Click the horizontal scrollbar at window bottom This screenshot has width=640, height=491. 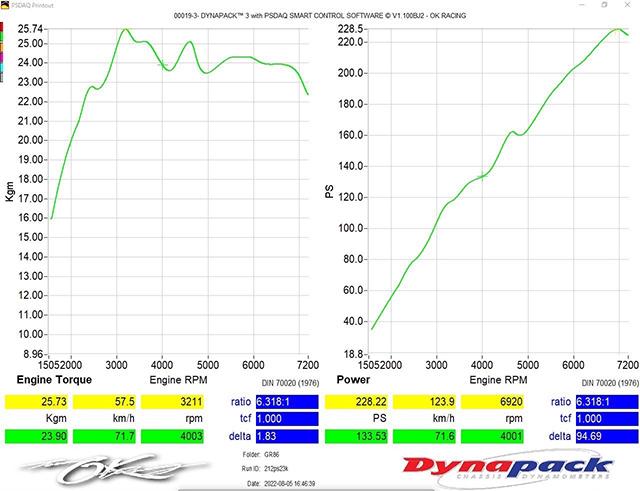306,489
